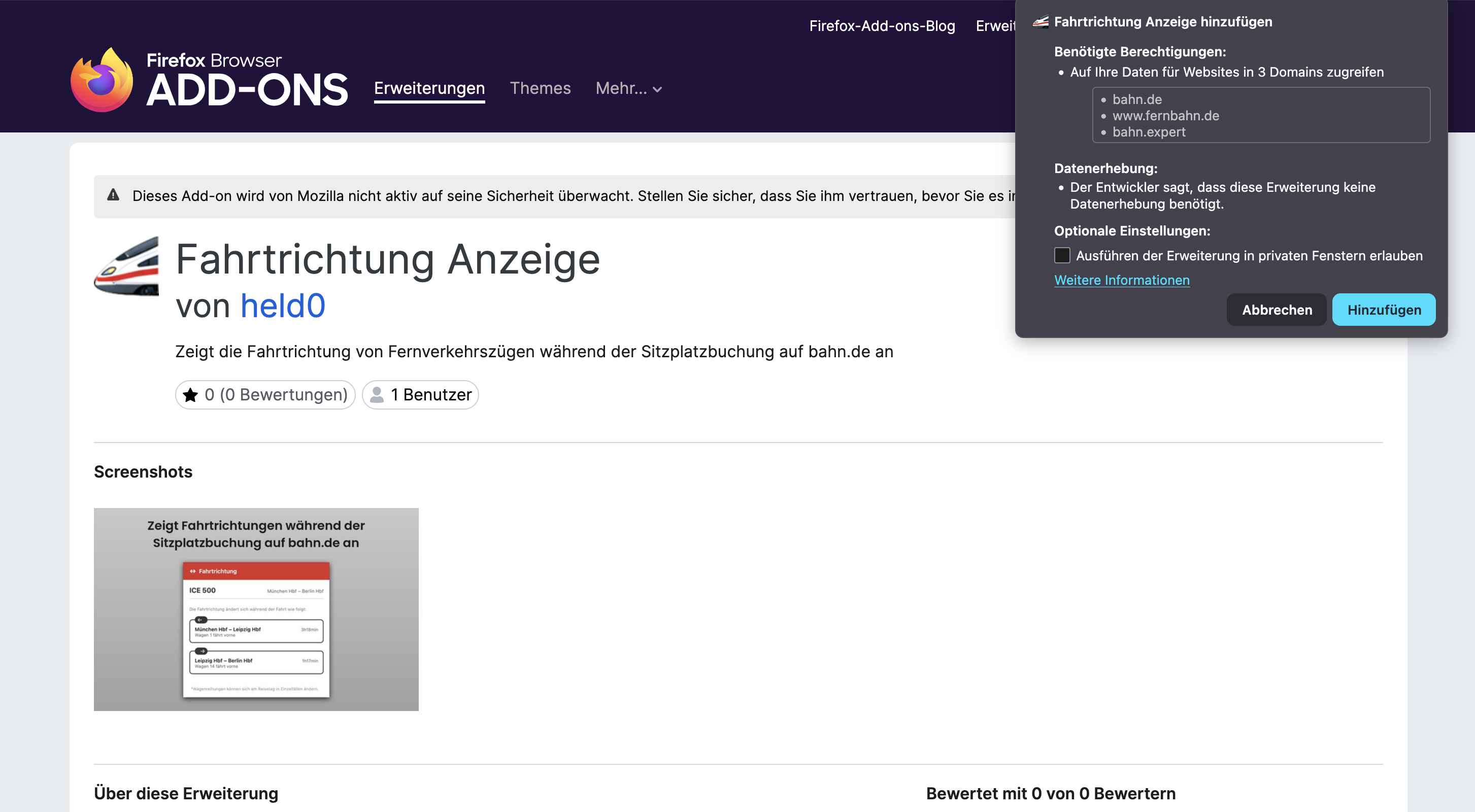Open the Weitere Informationen link

tap(1122, 280)
